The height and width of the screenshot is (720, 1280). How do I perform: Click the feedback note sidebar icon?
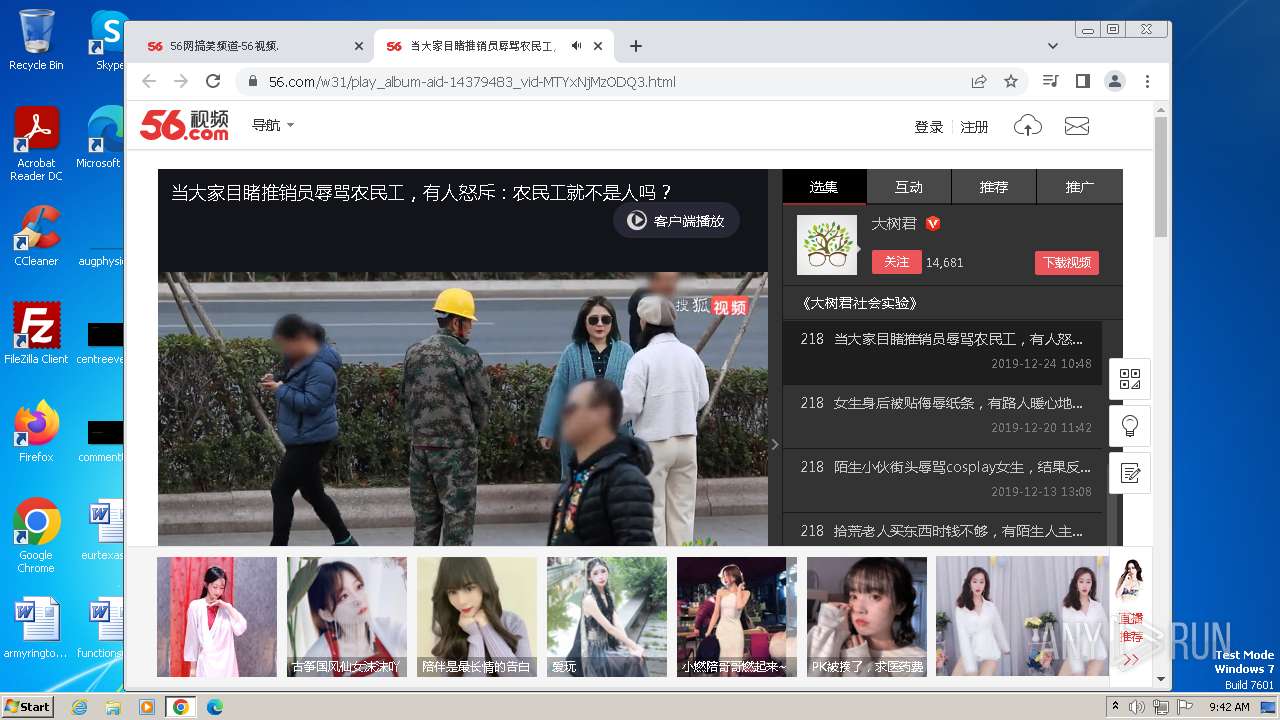pos(1130,473)
